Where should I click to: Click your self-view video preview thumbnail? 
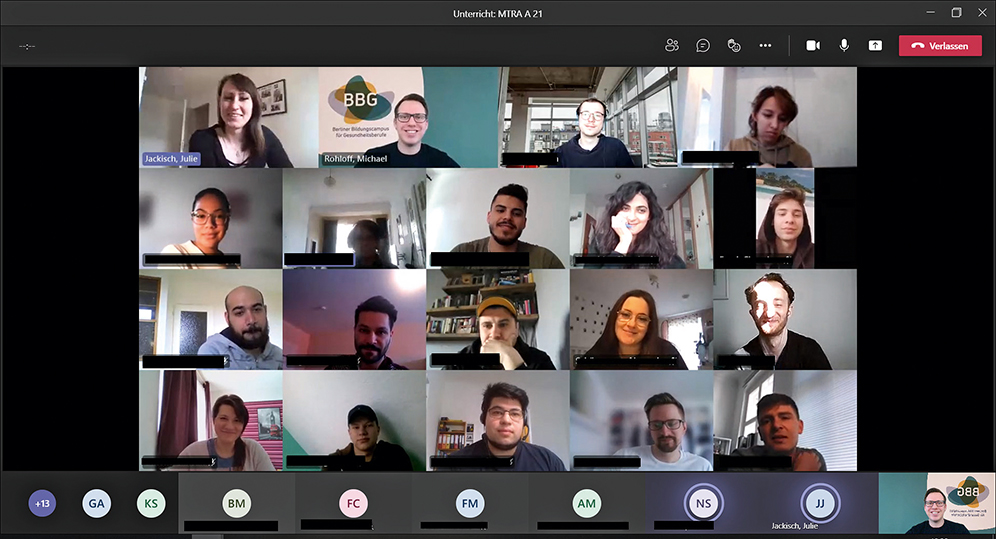coord(936,503)
